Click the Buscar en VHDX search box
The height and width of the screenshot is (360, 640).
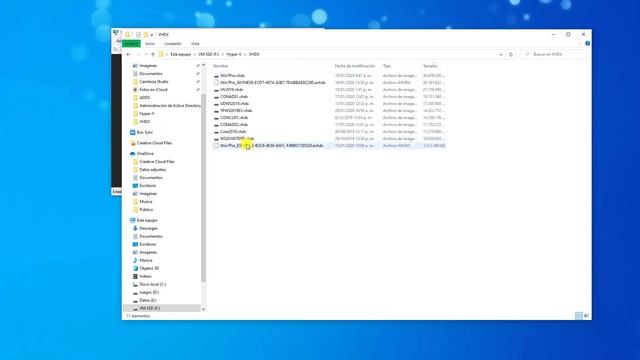pyautogui.click(x=554, y=54)
